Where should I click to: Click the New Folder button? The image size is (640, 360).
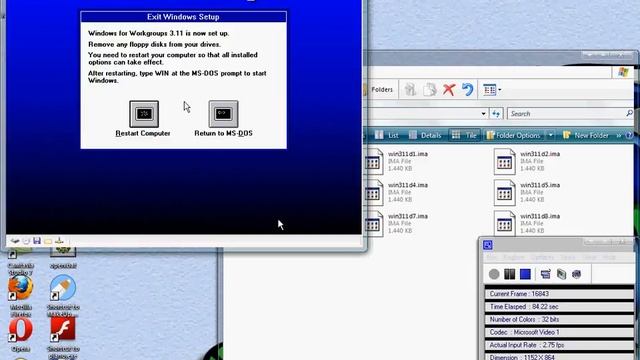(585, 135)
